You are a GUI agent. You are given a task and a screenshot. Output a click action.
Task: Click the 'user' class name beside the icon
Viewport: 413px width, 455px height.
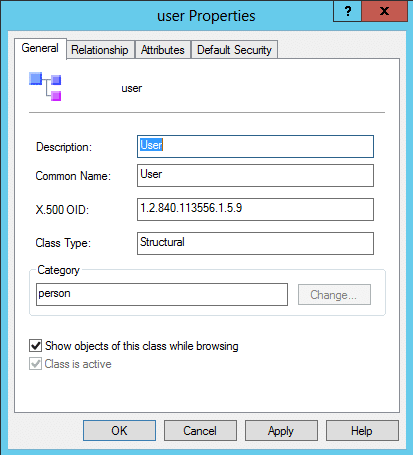pos(132,88)
